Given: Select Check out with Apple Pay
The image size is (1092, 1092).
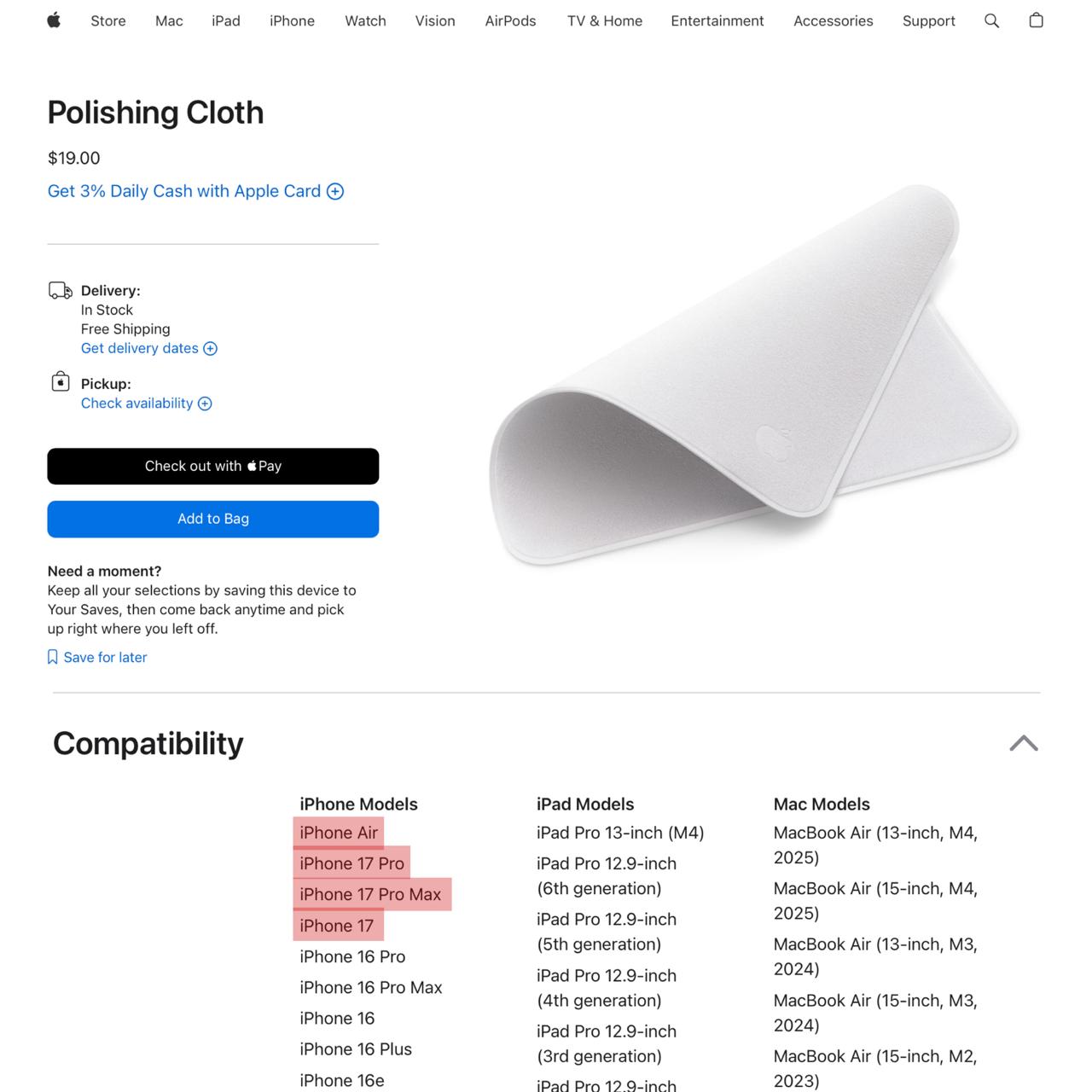Looking at the screenshot, I should pyautogui.click(x=213, y=466).
